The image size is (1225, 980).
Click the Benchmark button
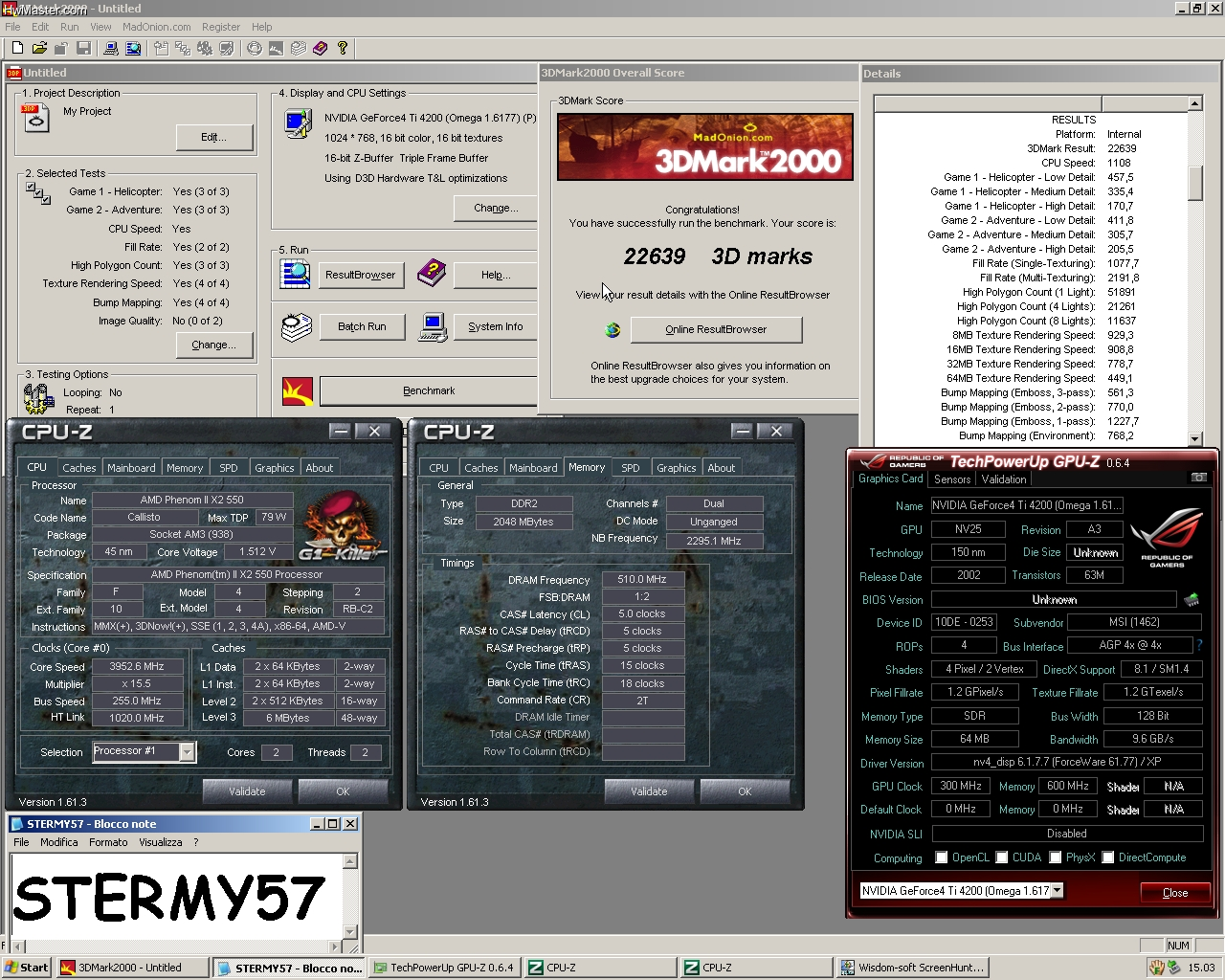(x=428, y=390)
